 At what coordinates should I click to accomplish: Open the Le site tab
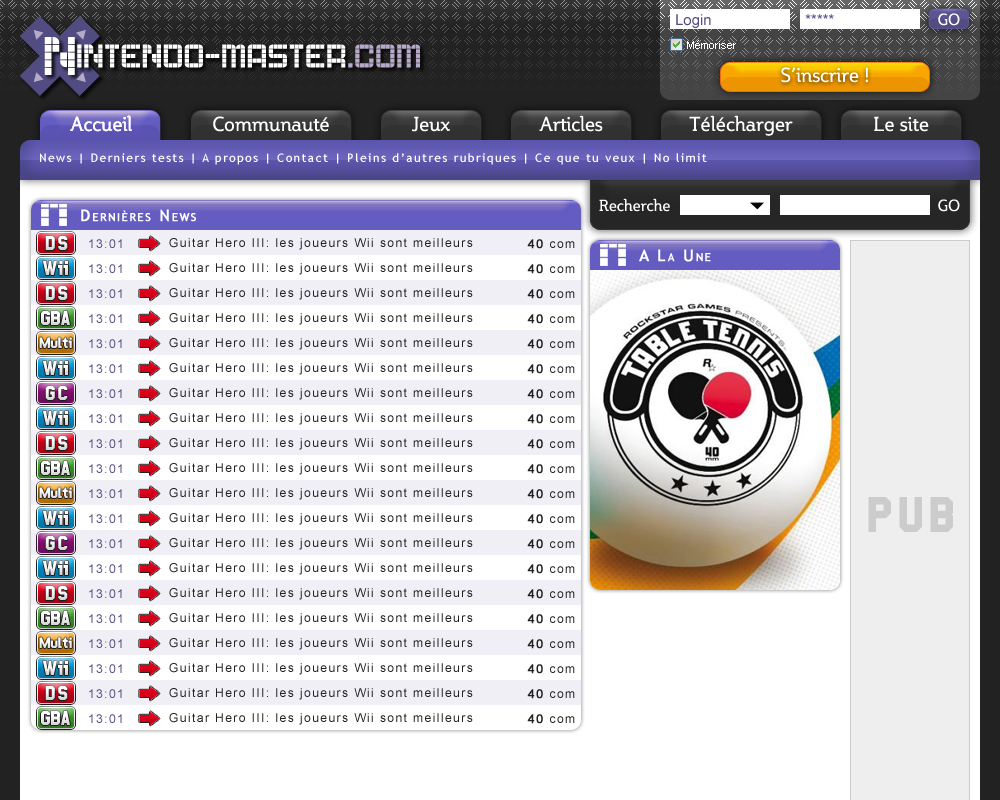tap(901, 124)
